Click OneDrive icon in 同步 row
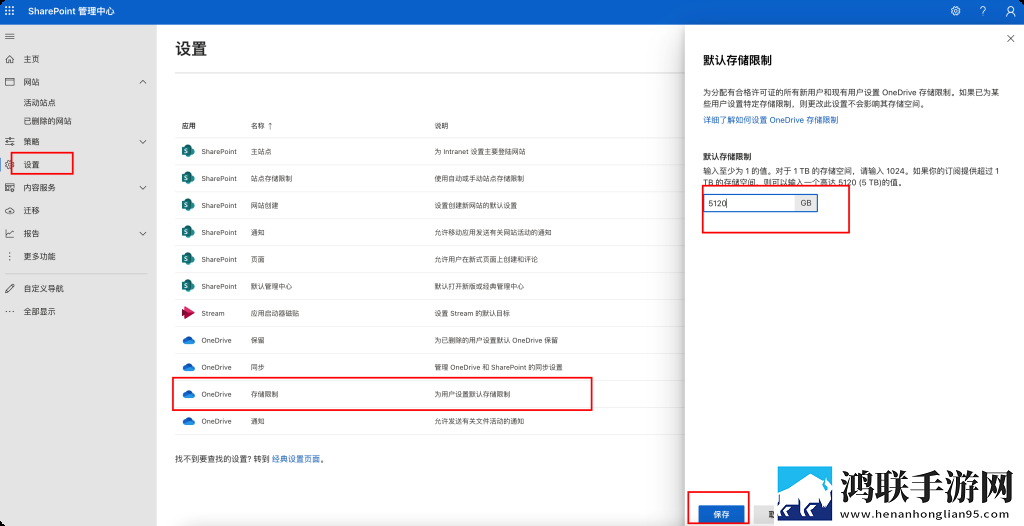 188,367
